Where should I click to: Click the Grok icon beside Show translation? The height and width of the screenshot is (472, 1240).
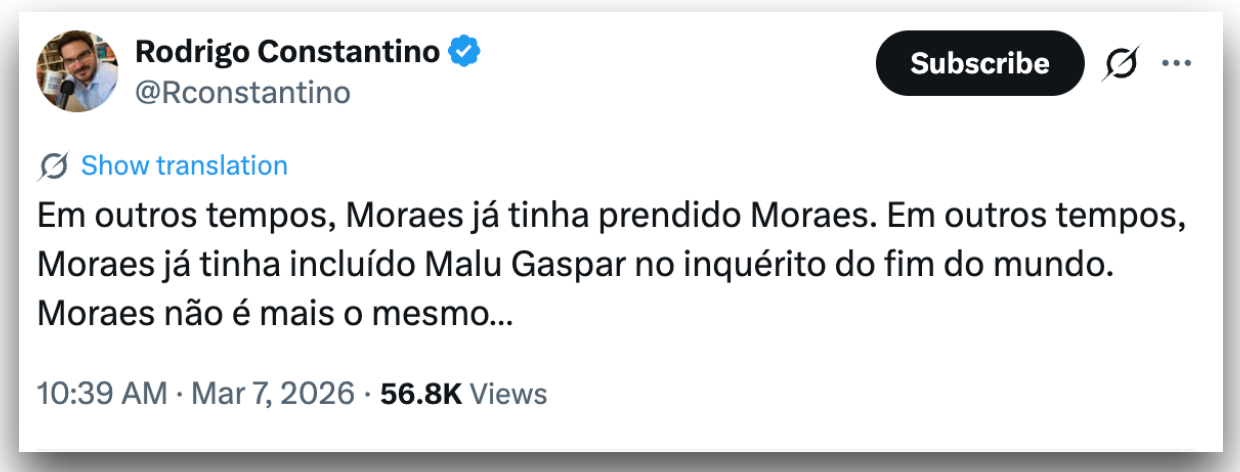pos(53,166)
